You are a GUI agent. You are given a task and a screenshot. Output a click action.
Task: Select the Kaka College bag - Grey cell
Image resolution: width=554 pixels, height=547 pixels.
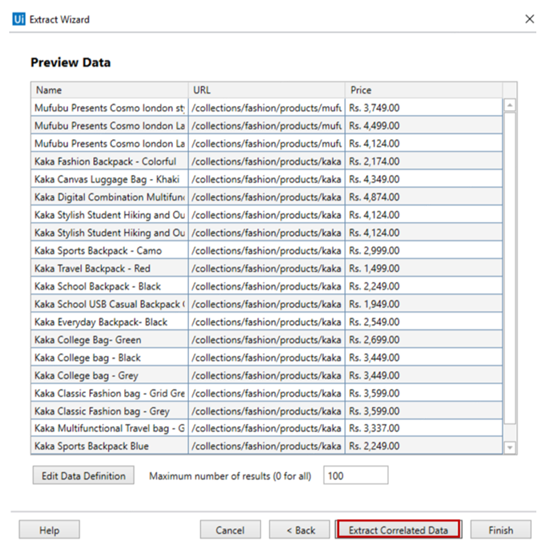coord(109,375)
